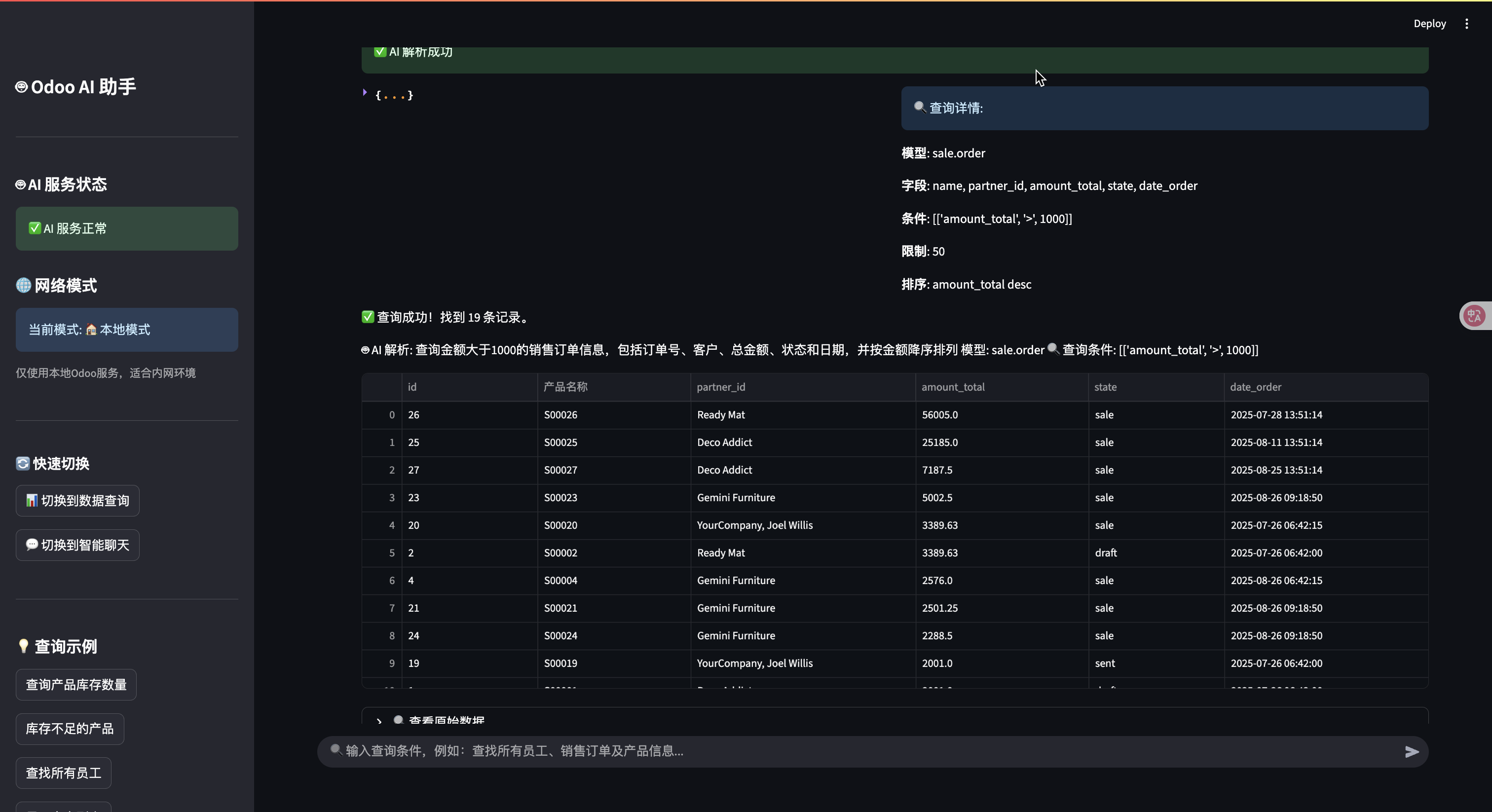Click the date_order column header
This screenshot has width=1492, height=812.
1255,387
